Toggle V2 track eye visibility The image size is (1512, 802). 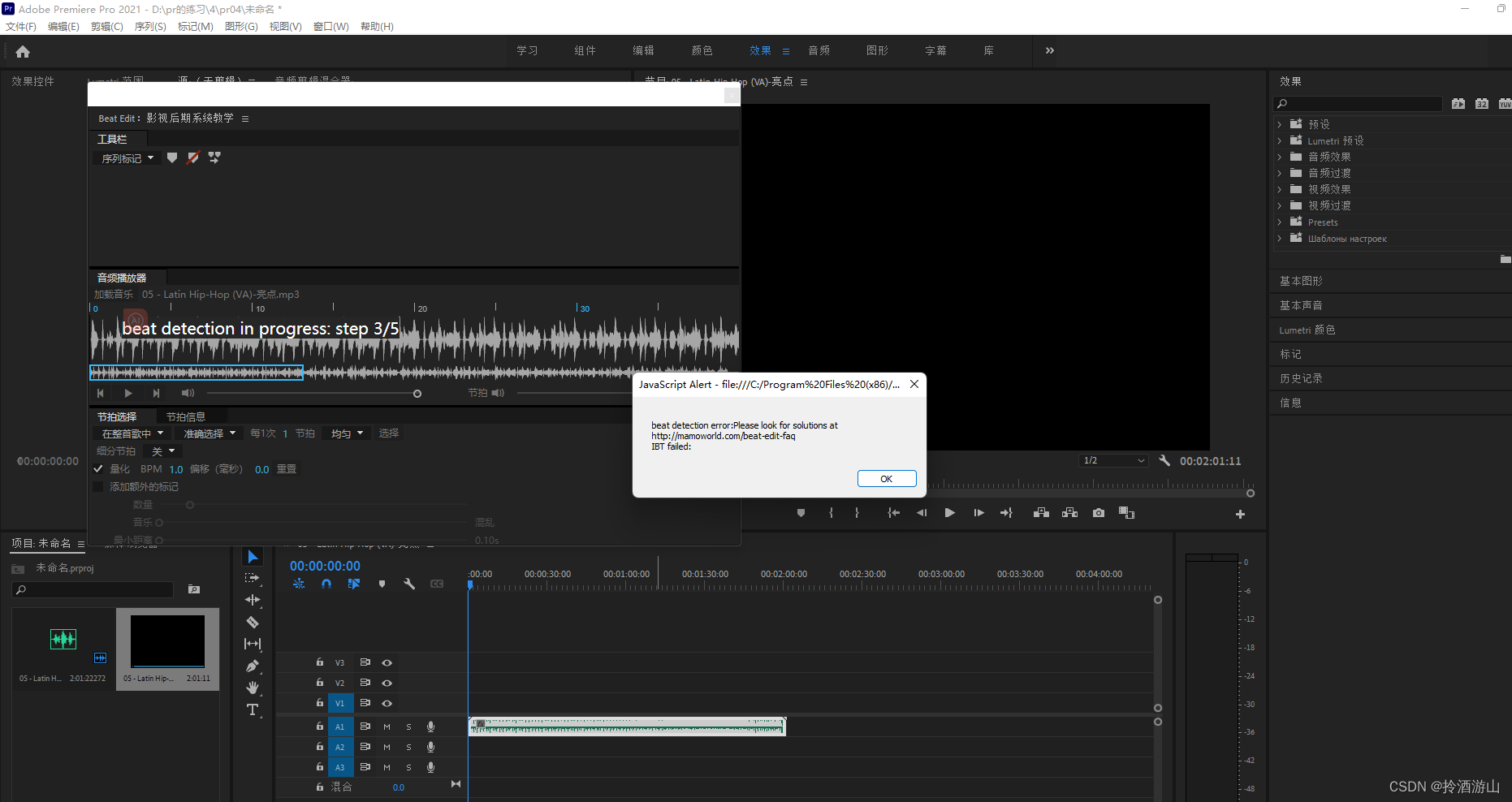(x=387, y=683)
